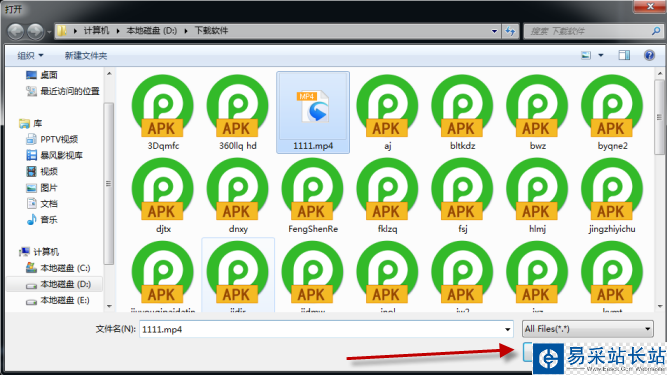The width and height of the screenshot is (667, 375).
Task: Open the recent pages dropdown arrow
Action: [49, 31]
